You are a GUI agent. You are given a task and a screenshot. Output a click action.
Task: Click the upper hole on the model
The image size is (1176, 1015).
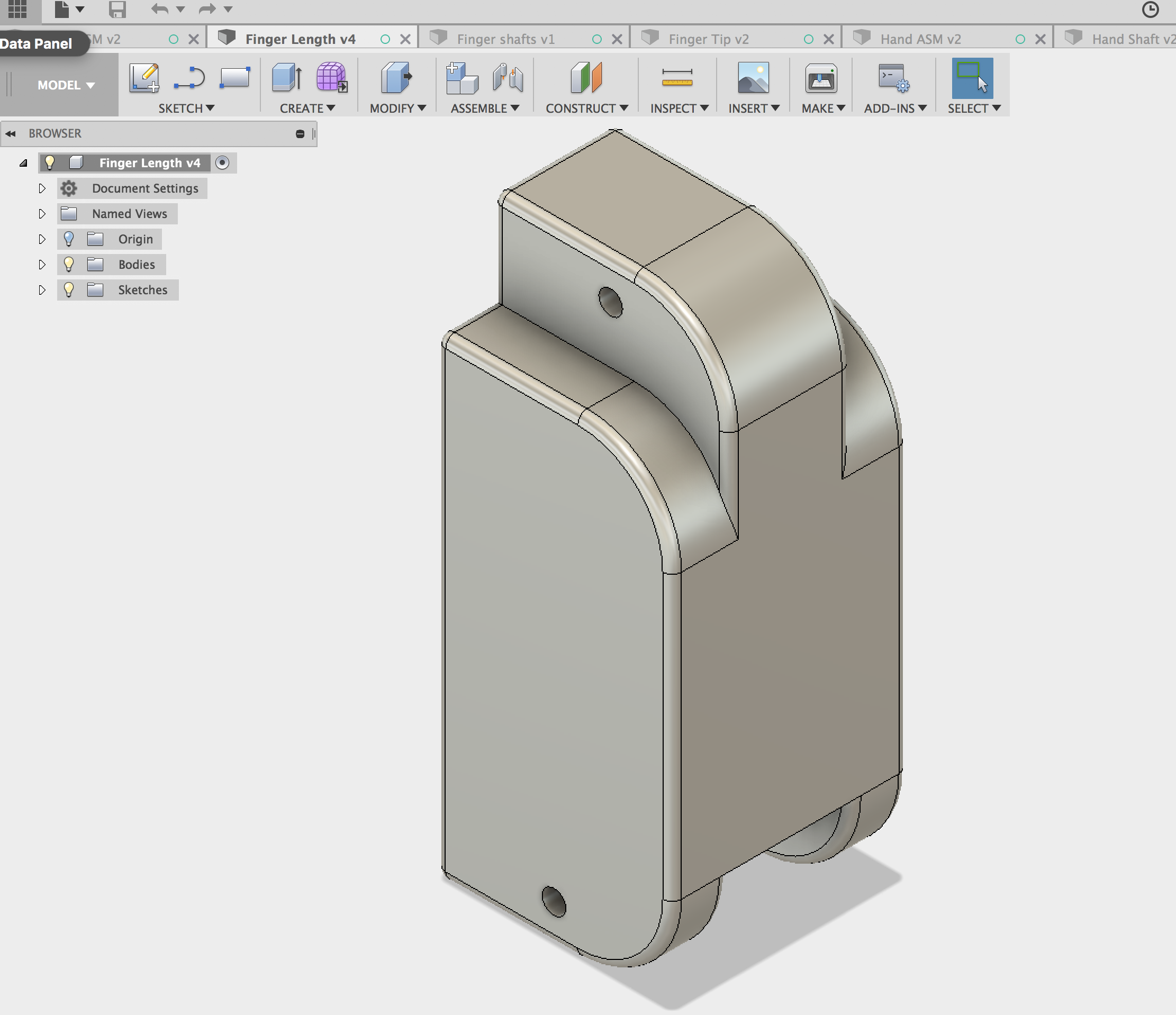tap(610, 302)
